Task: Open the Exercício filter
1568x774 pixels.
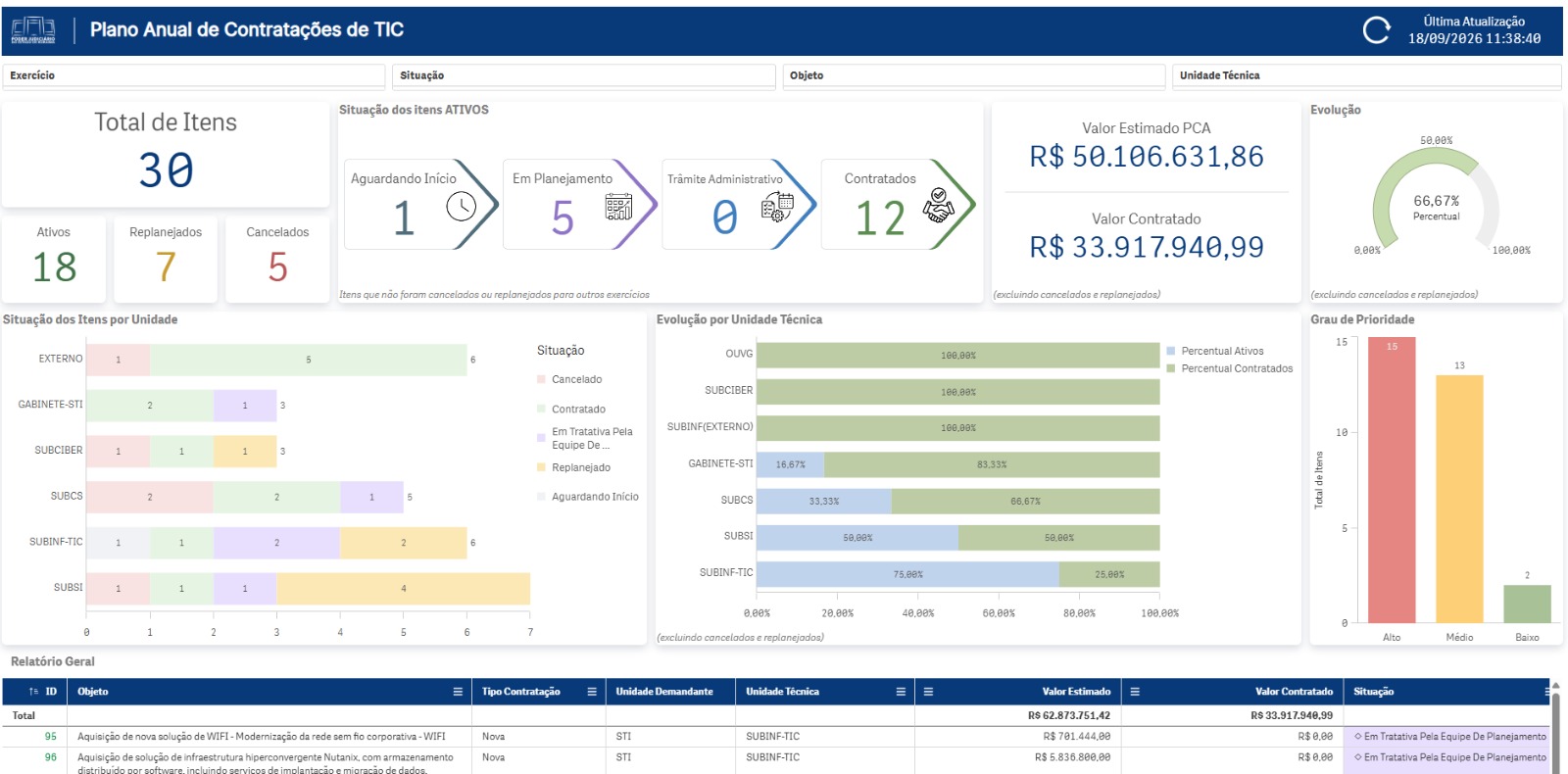Action: pos(194,75)
